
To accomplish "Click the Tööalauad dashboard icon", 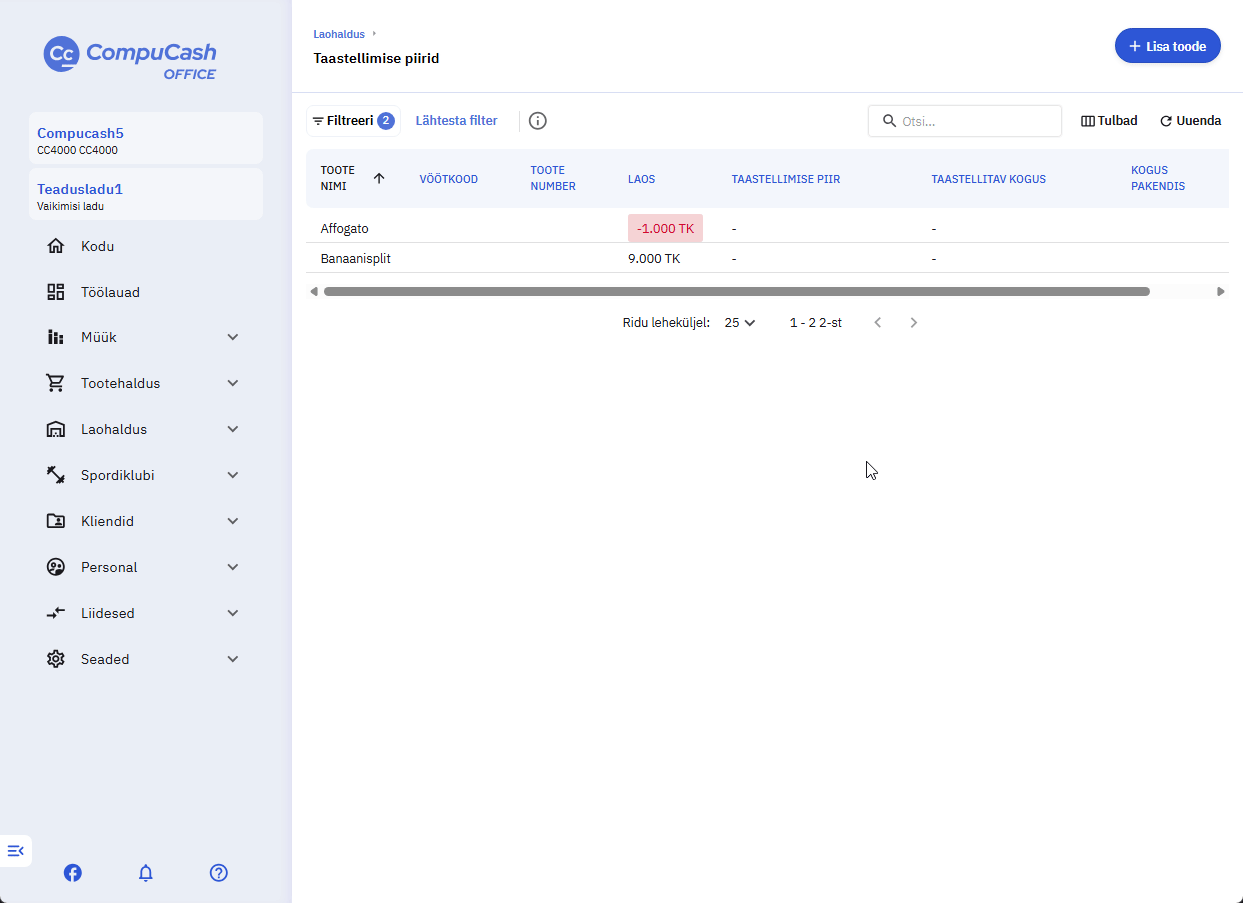I will pyautogui.click(x=56, y=292).
